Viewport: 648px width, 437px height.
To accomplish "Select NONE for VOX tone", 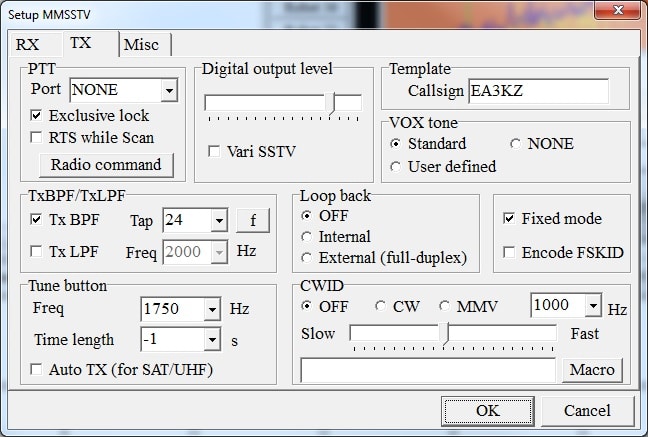I will [x=515, y=144].
